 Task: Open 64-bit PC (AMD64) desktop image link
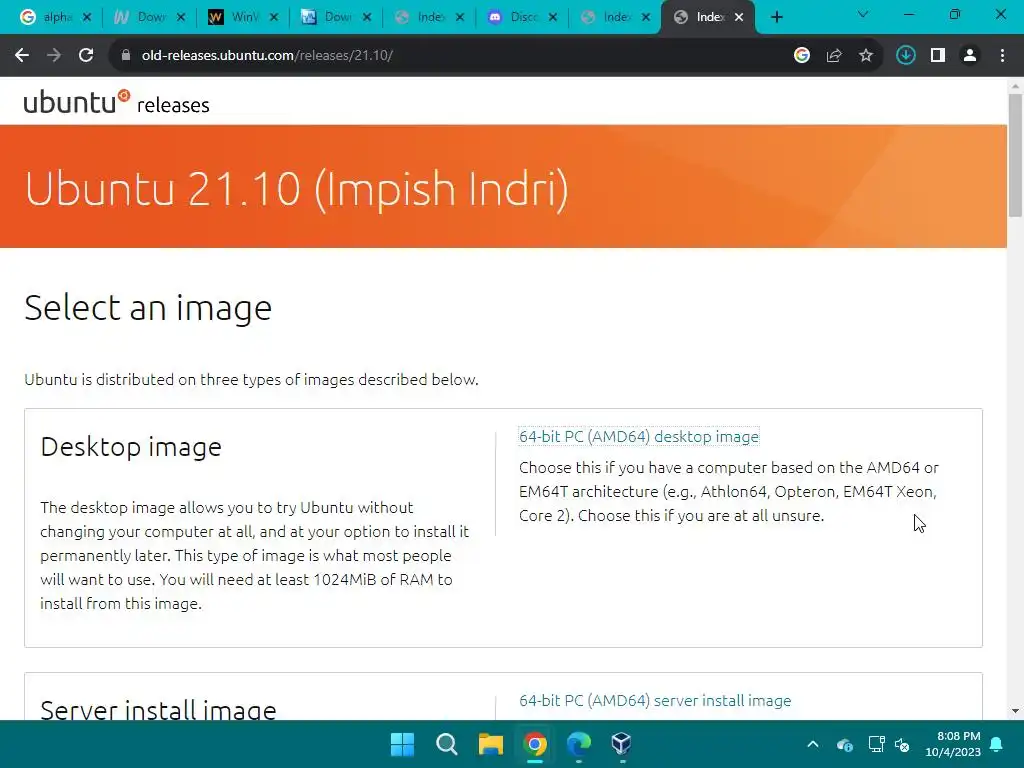click(x=639, y=436)
